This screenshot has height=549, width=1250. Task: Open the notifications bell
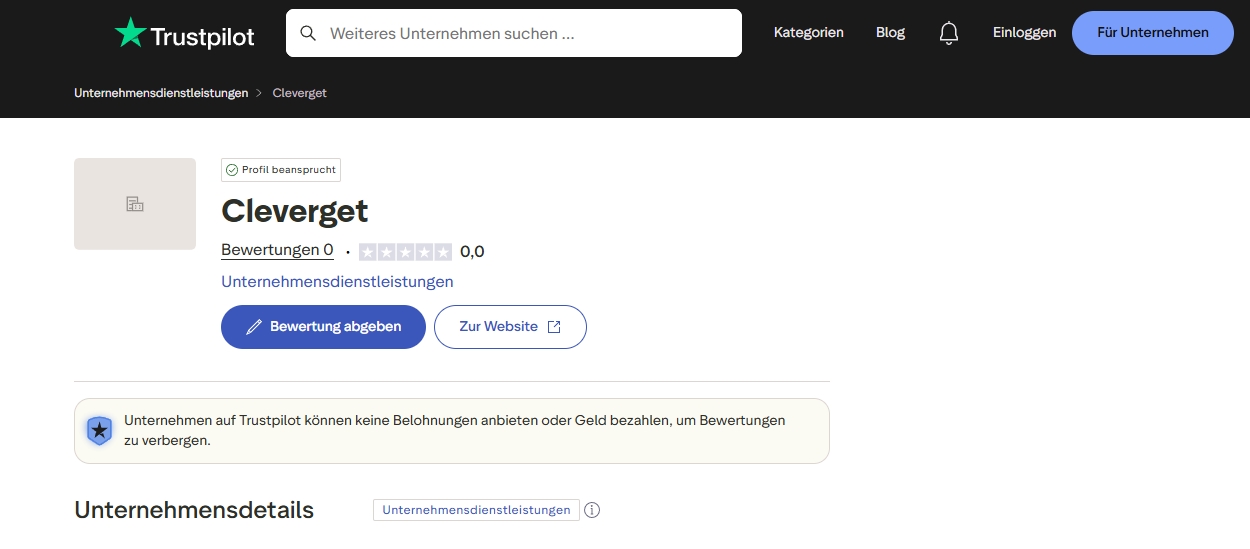pyautogui.click(x=949, y=33)
